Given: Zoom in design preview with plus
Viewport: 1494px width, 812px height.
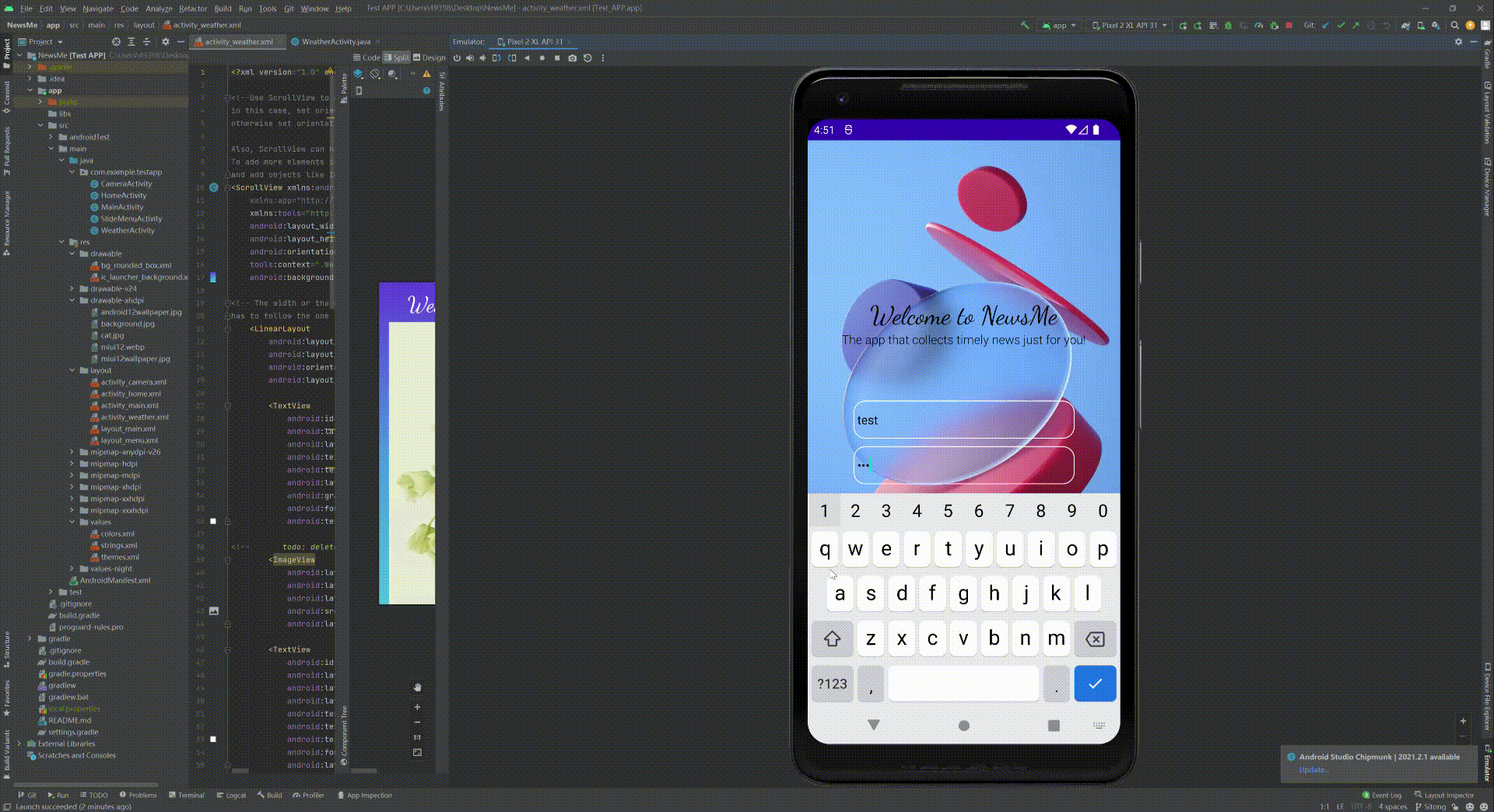Looking at the screenshot, I should pos(417,707).
